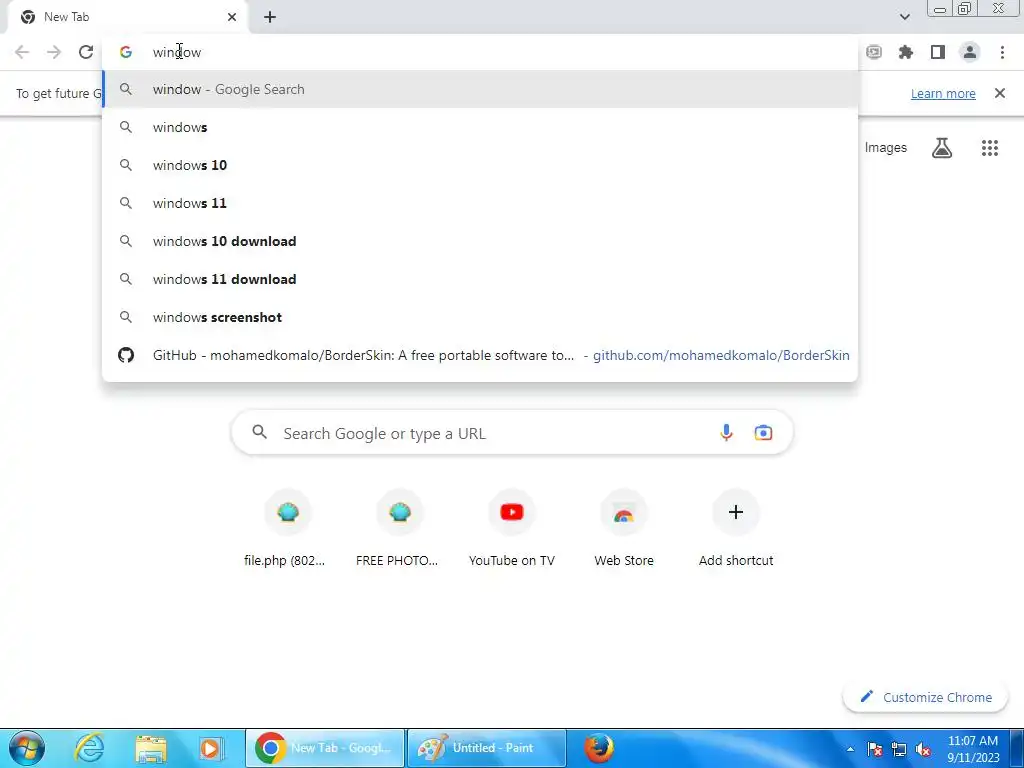Choose 'window - Google Search' suggestion
Viewport: 1024px width, 768px height.
pyautogui.click(x=480, y=89)
